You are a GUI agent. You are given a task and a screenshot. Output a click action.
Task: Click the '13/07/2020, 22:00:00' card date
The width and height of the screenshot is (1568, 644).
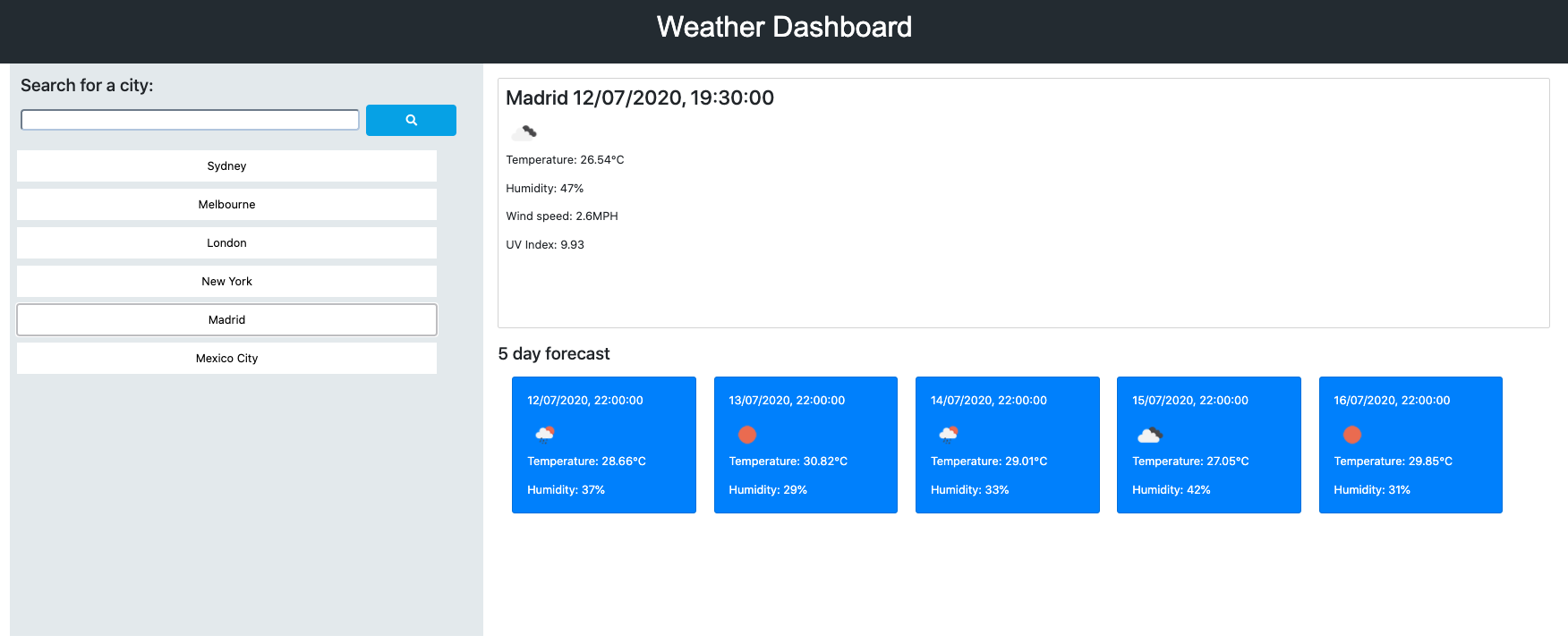[x=787, y=401]
